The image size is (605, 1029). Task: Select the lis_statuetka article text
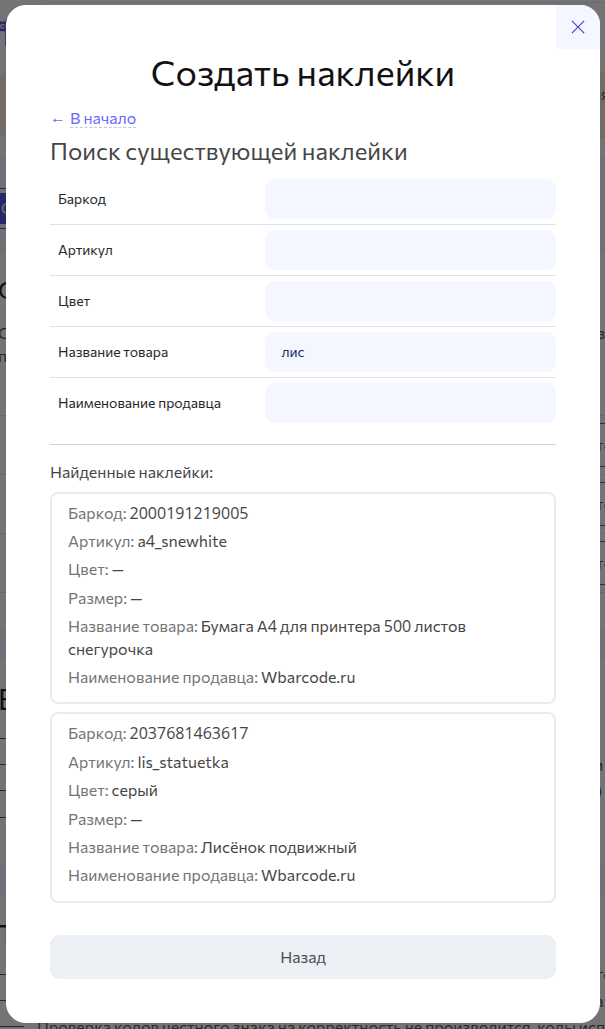click(x=183, y=763)
